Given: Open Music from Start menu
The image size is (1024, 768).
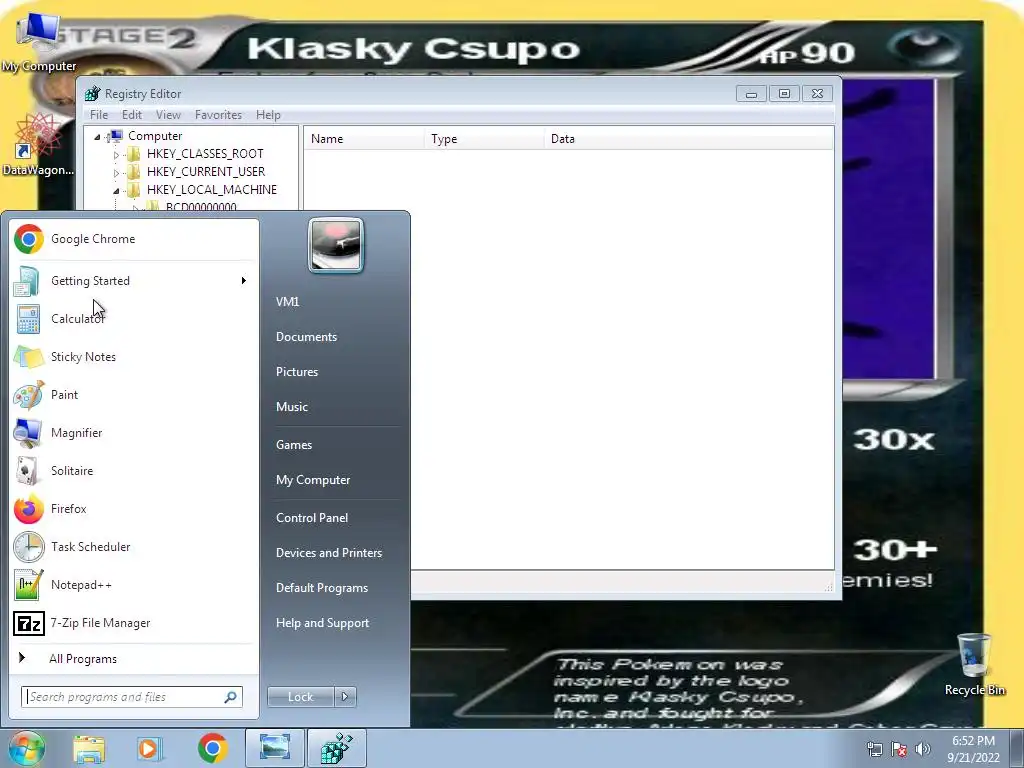Looking at the screenshot, I should click(x=291, y=407).
